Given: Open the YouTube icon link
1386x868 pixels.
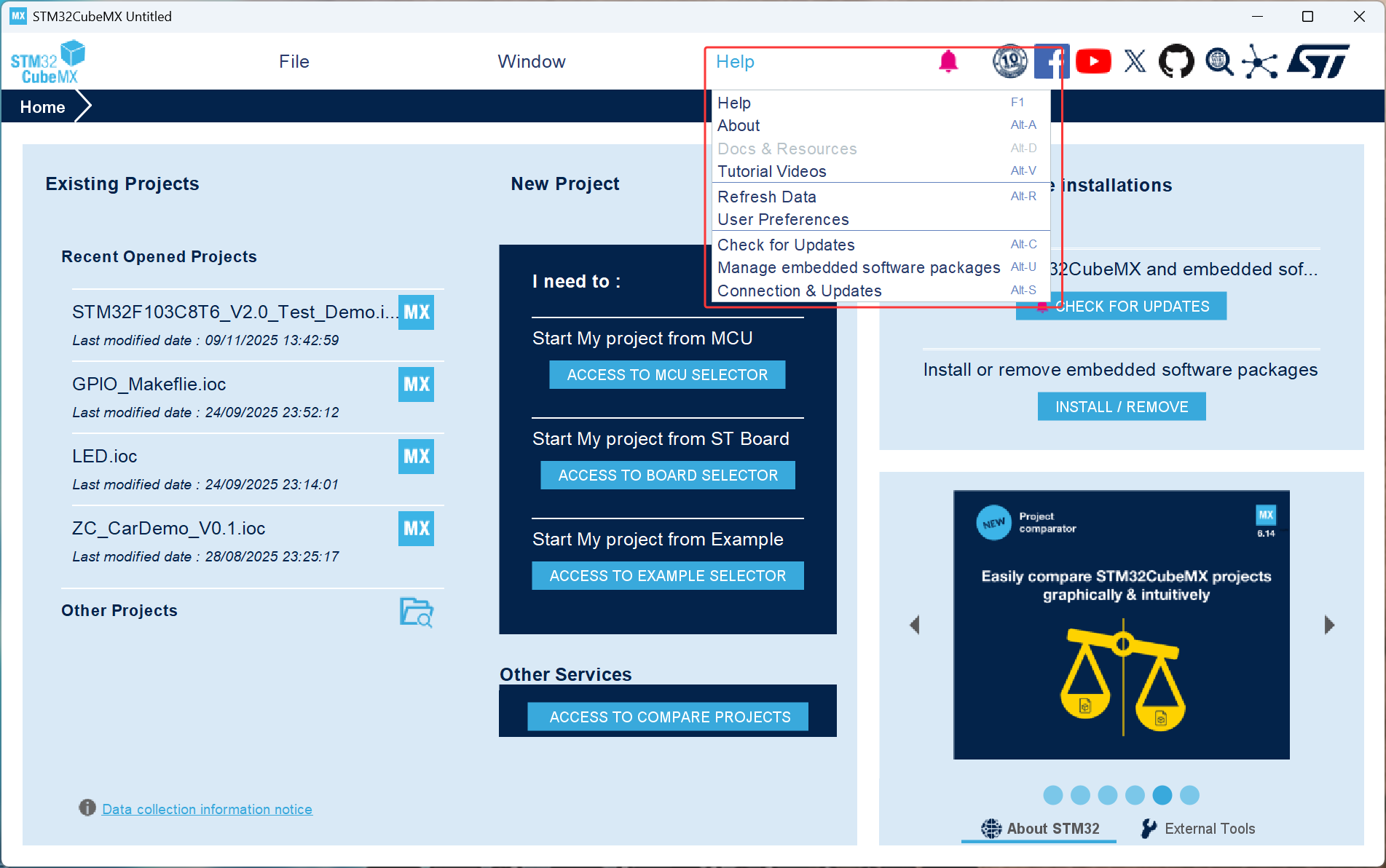Looking at the screenshot, I should click(x=1093, y=62).
